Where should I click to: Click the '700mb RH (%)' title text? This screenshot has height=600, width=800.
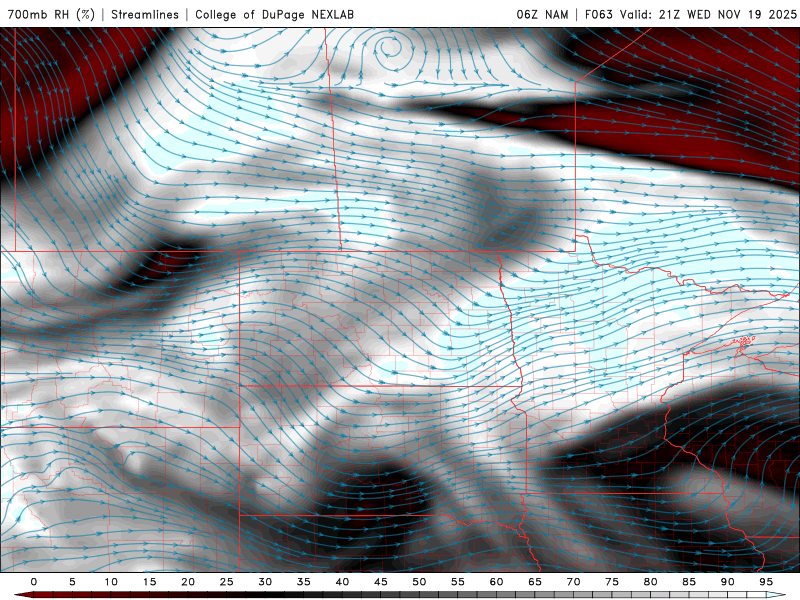52,14
